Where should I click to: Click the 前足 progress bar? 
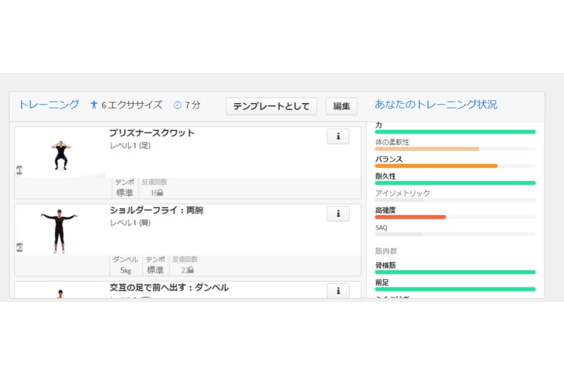(x=455, y=289)
